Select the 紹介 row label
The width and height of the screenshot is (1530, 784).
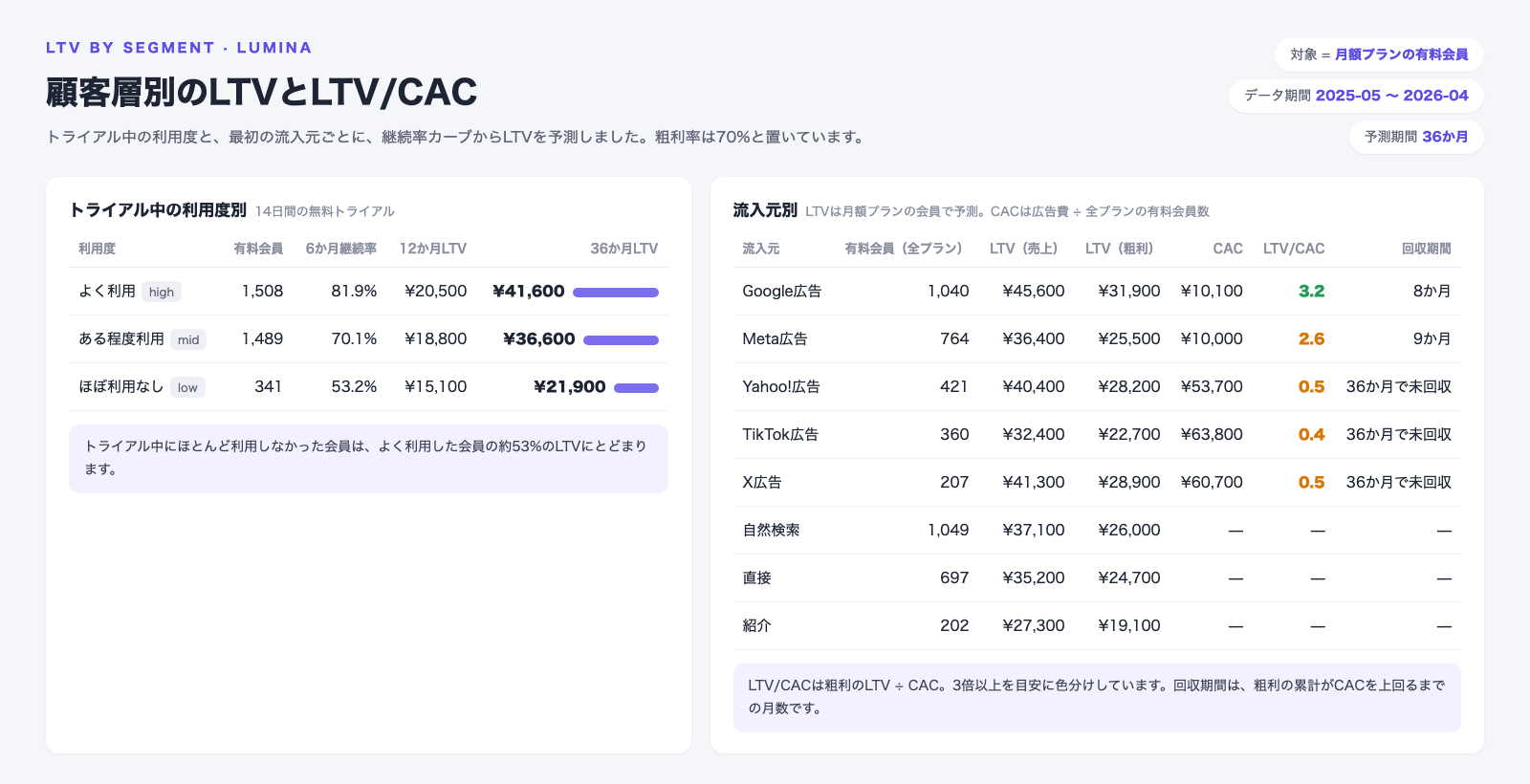coord(757,625)
